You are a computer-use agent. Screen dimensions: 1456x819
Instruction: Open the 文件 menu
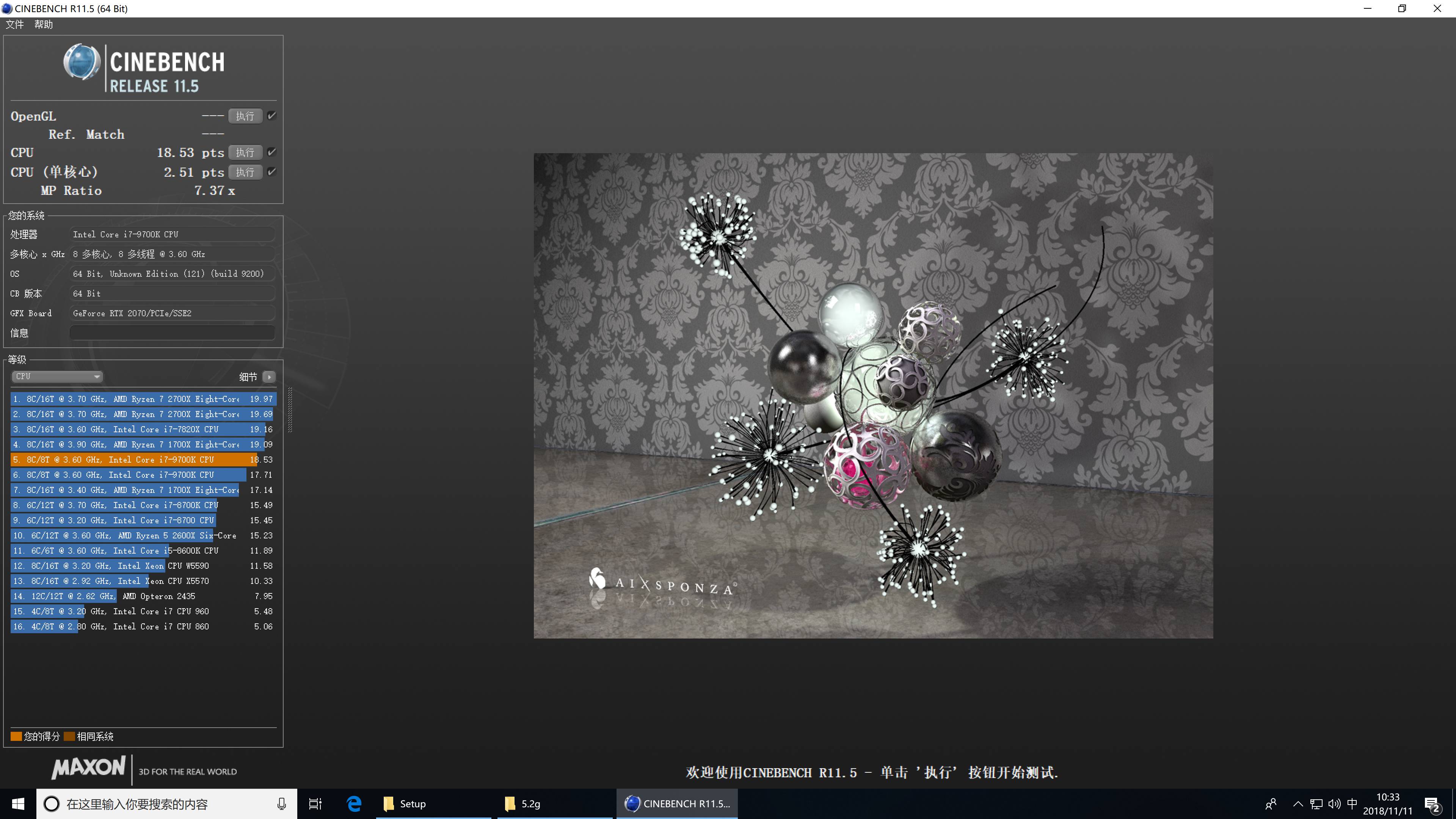tap(15, 24)
